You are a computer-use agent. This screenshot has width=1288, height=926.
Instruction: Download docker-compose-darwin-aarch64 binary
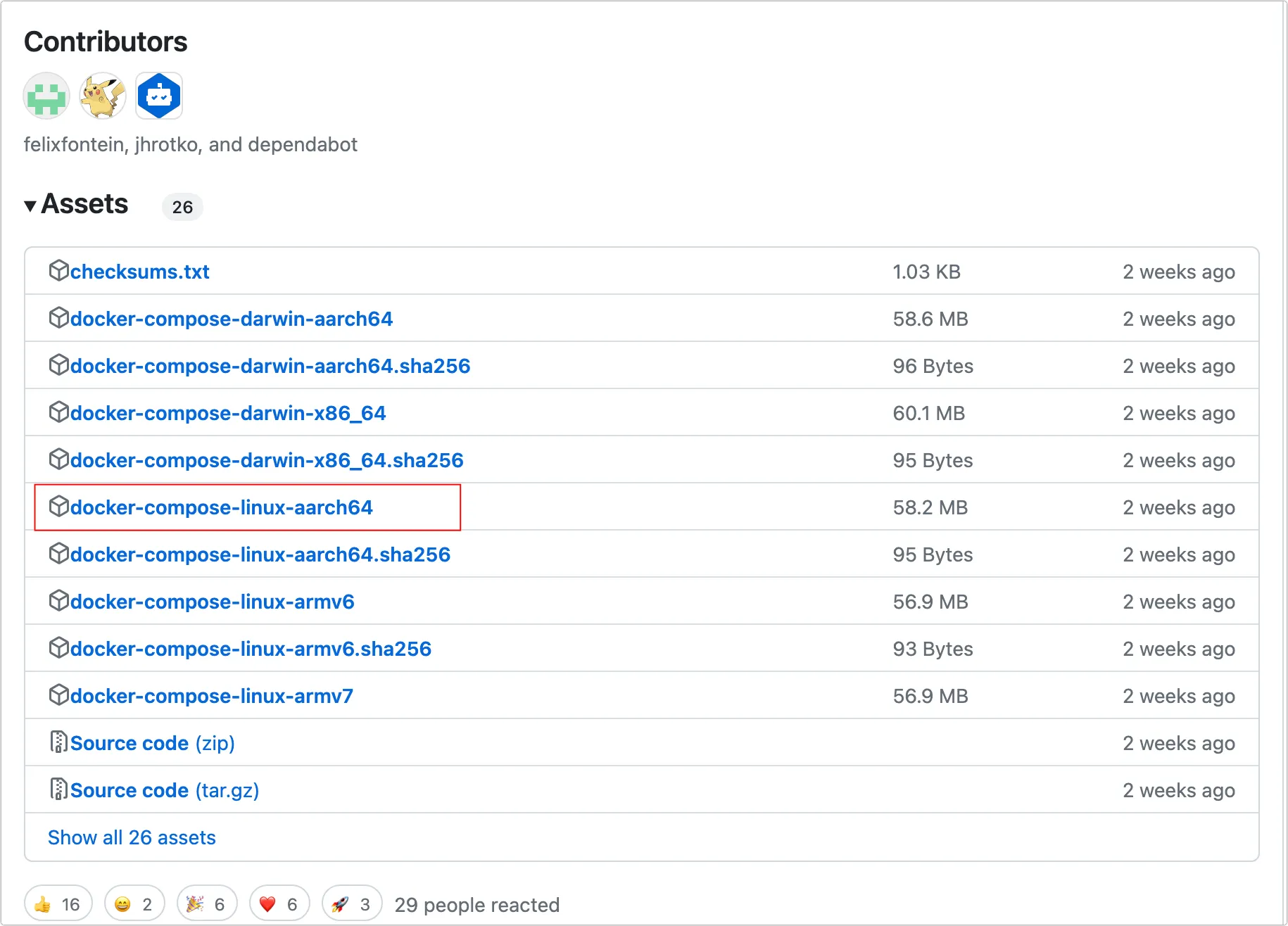(232, 319)
